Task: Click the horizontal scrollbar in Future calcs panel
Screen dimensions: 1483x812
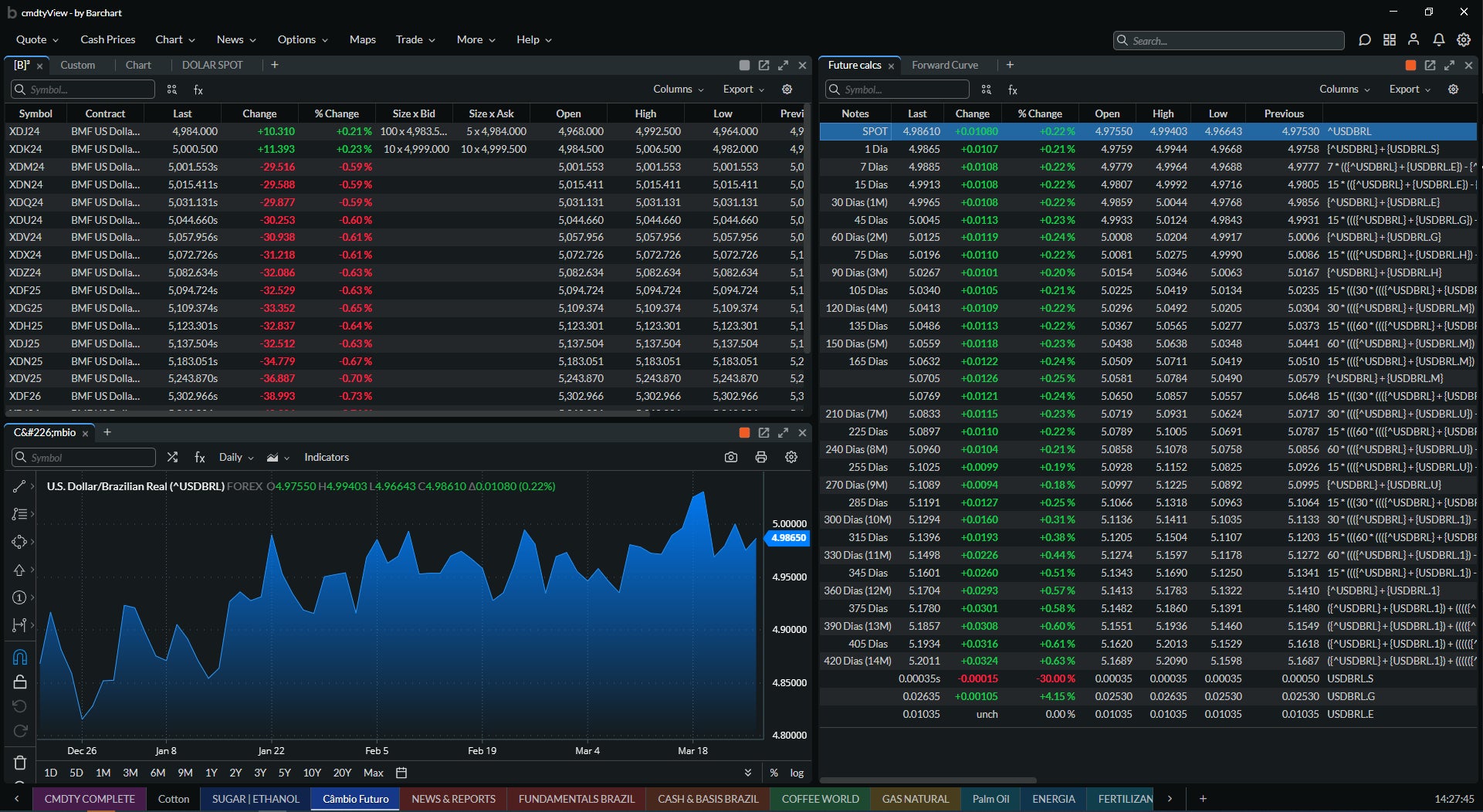Action: (928, 780)
